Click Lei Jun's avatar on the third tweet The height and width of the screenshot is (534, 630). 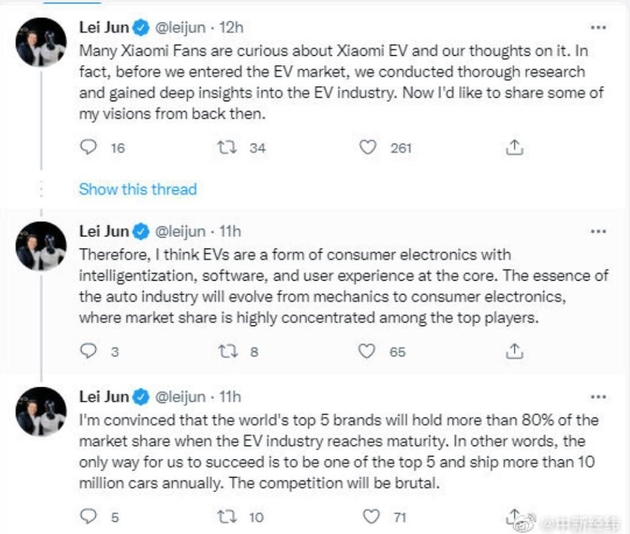click(40, 413)
